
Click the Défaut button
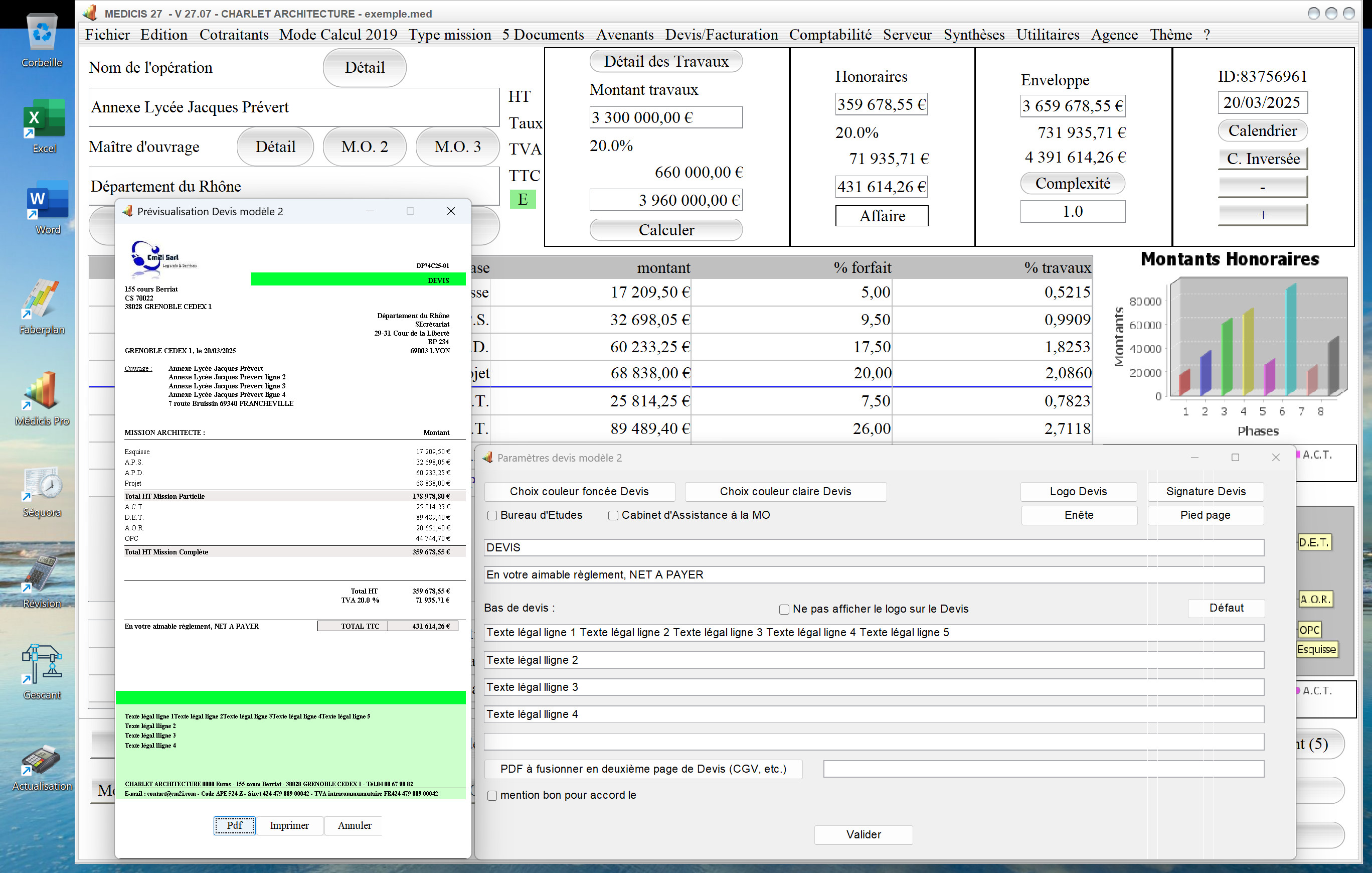click(x=1226, y=608)
